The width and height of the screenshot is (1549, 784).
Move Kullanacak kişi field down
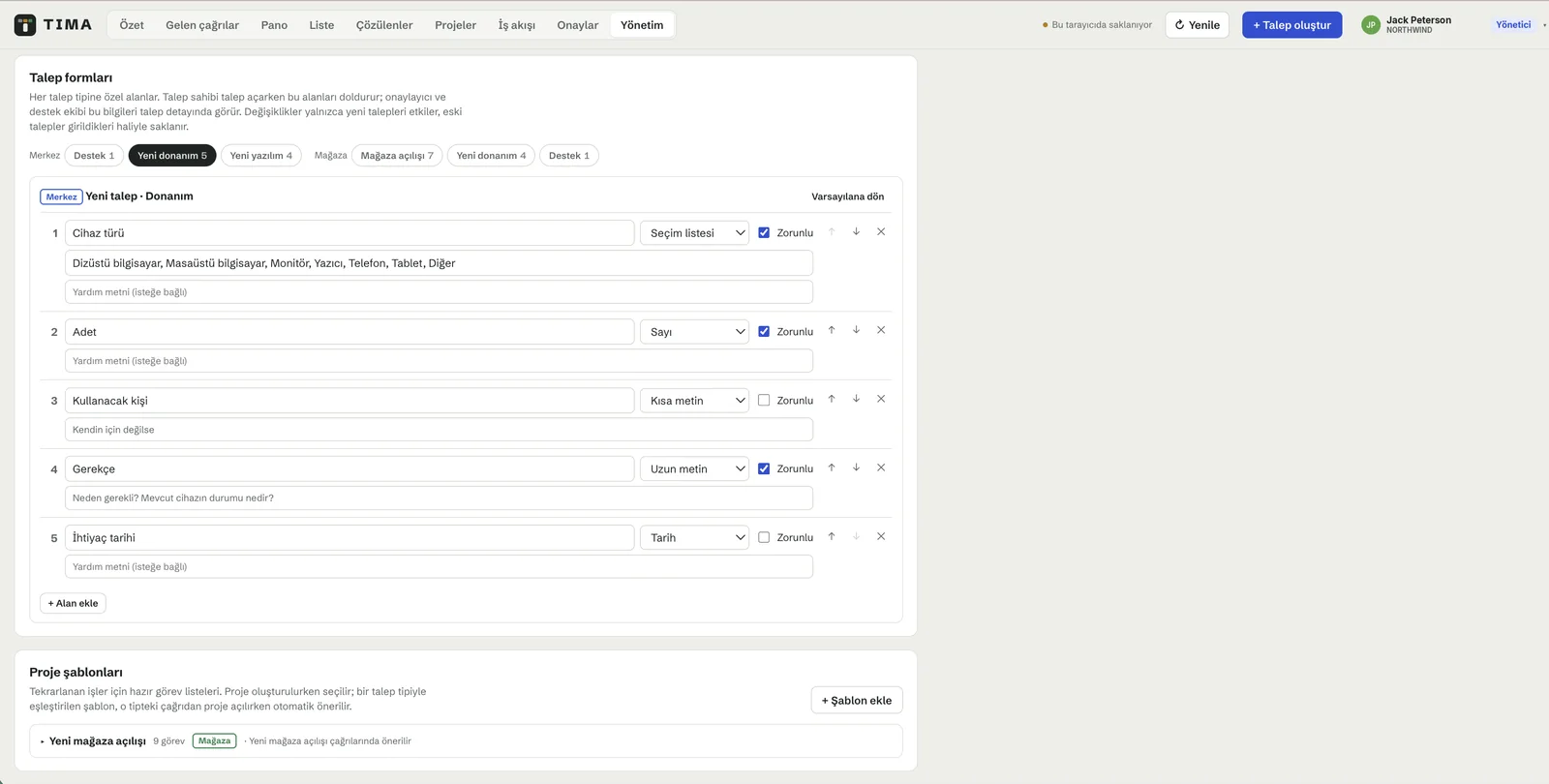[856, 399]
